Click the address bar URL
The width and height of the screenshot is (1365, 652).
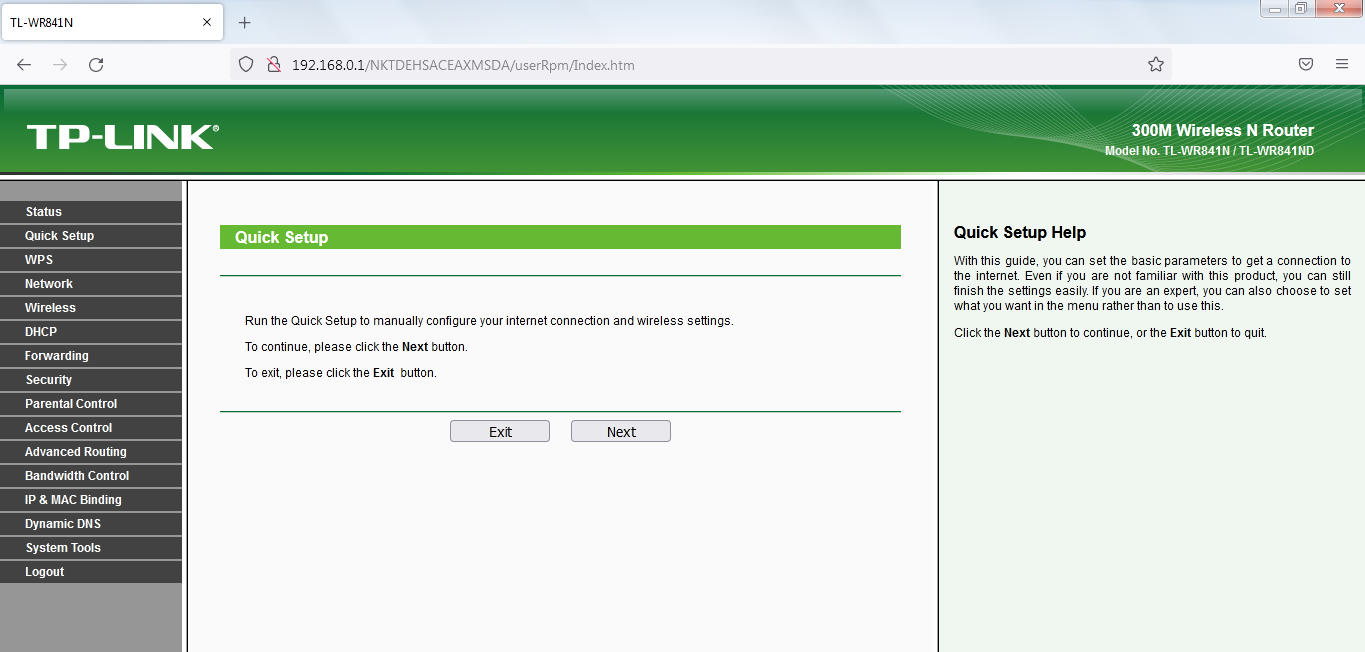click(463, 65)
